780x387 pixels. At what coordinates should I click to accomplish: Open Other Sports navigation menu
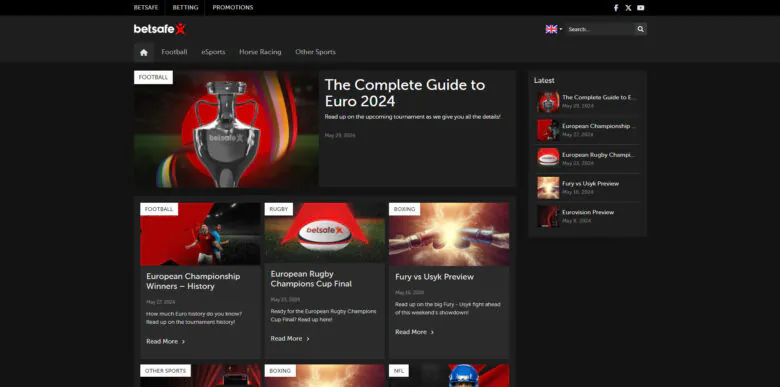point(315,52)
